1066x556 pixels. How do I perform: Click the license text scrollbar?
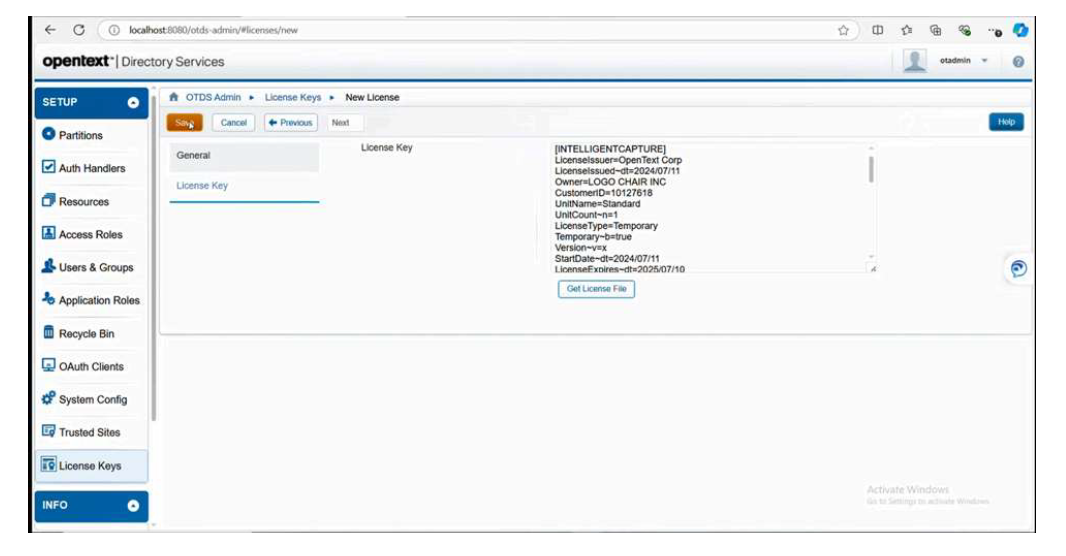tap(871, 169)
